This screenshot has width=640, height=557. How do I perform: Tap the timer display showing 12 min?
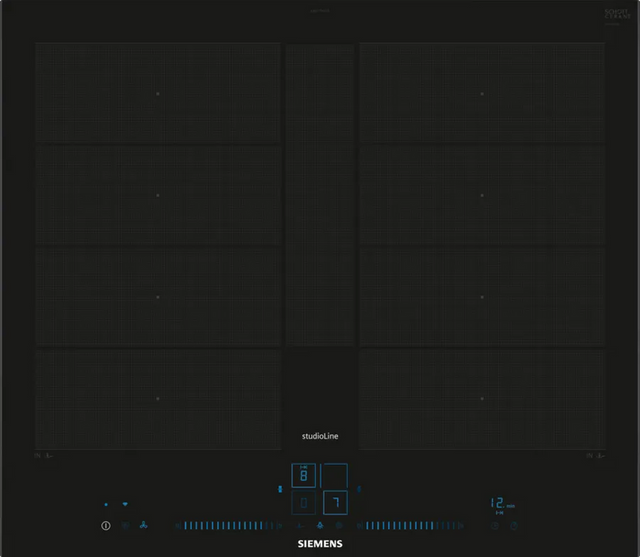tap(500, 504)
